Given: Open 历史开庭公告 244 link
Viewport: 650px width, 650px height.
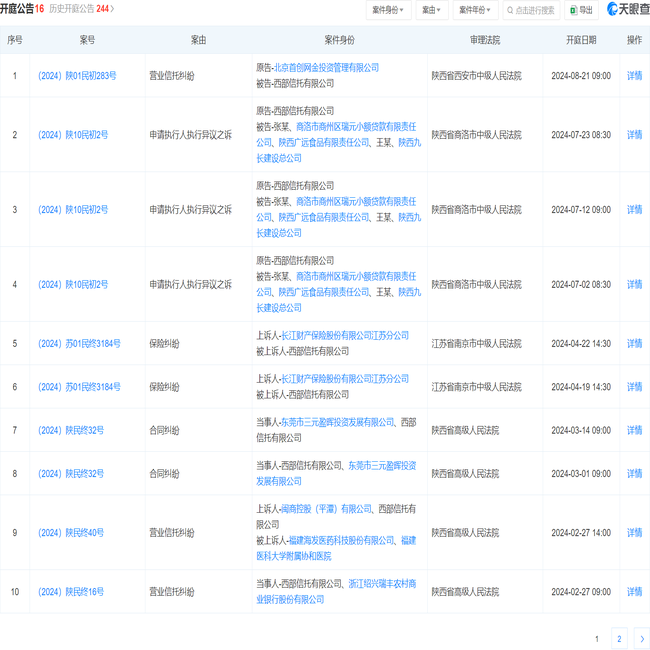Looking at the screenshot, I should [82, 9].
